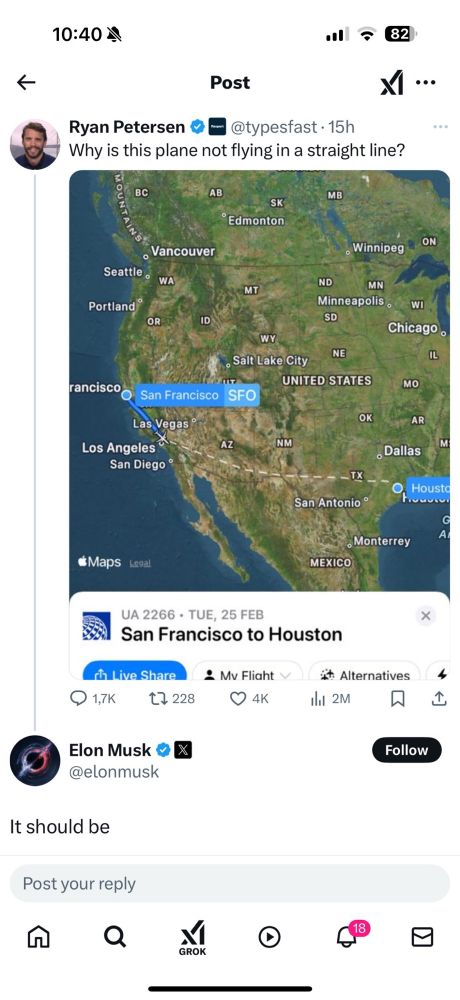Open Messages envelope icon
The image size is (460, 1000).
[x=422, y=936]
